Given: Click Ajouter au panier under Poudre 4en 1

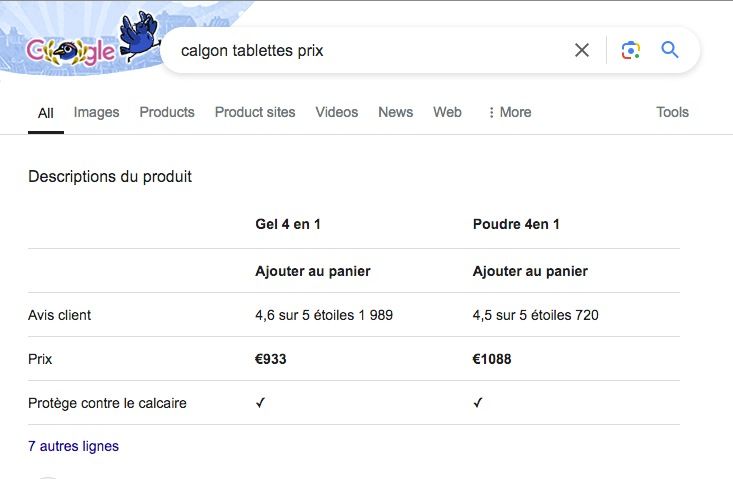Looking at the screenshot, I should (x=530, y=271).
